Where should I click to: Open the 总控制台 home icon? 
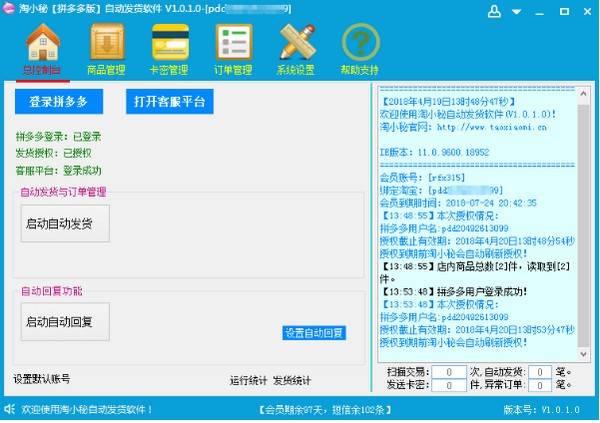[42, 48]
